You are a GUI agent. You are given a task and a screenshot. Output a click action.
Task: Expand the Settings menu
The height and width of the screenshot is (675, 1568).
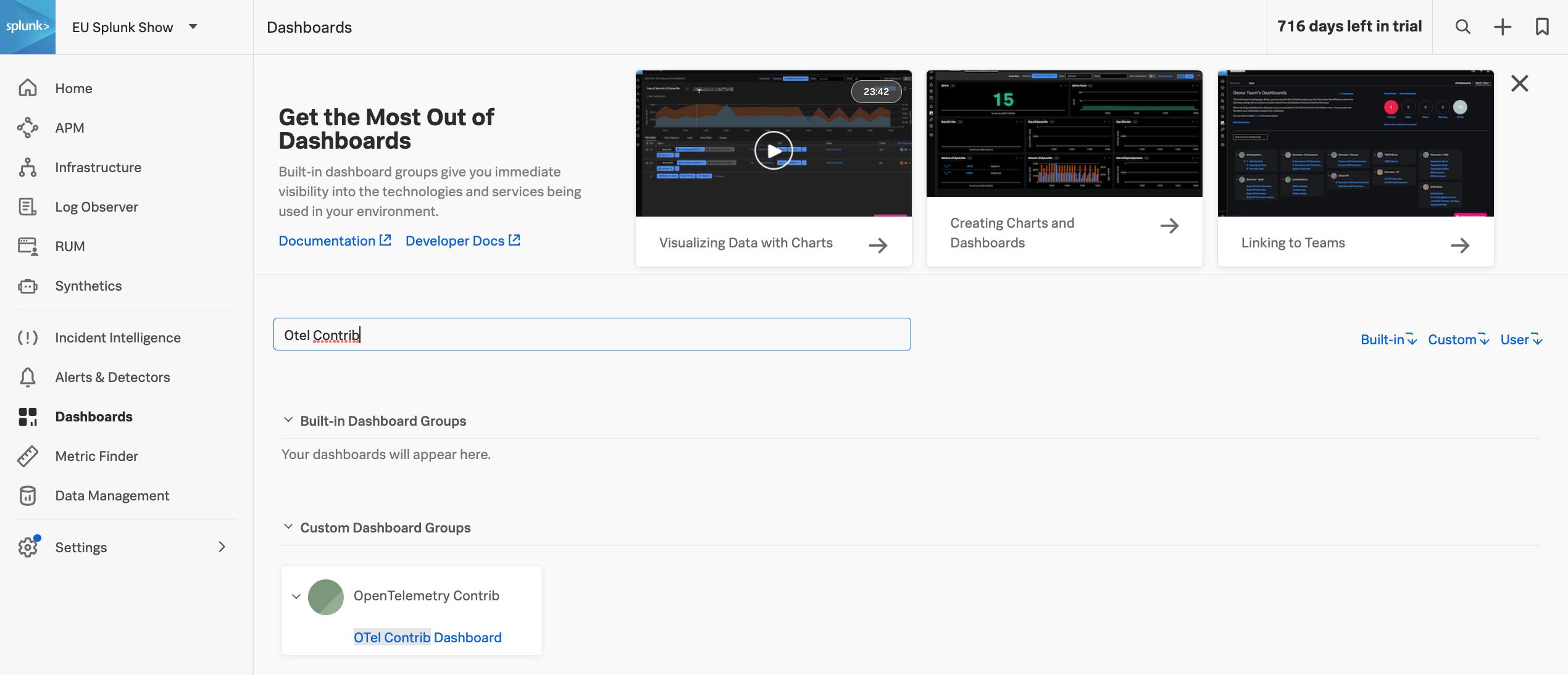click(81, 547)
